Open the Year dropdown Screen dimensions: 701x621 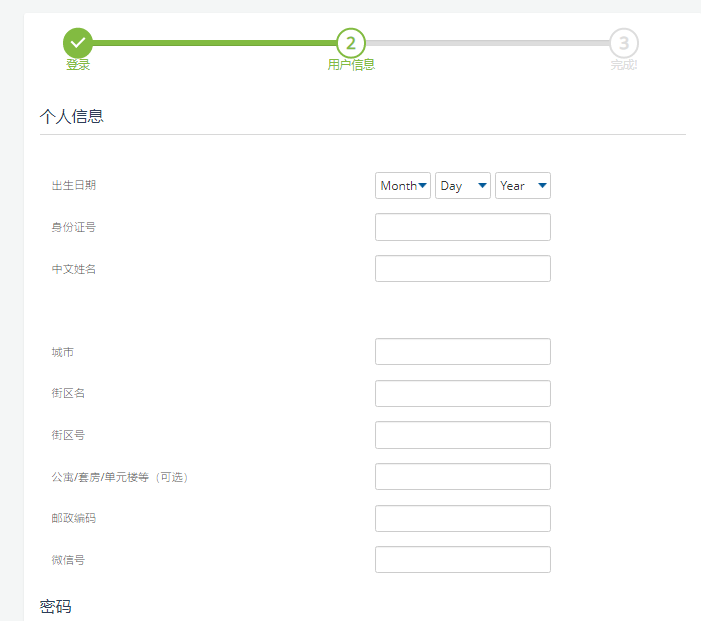523,186
